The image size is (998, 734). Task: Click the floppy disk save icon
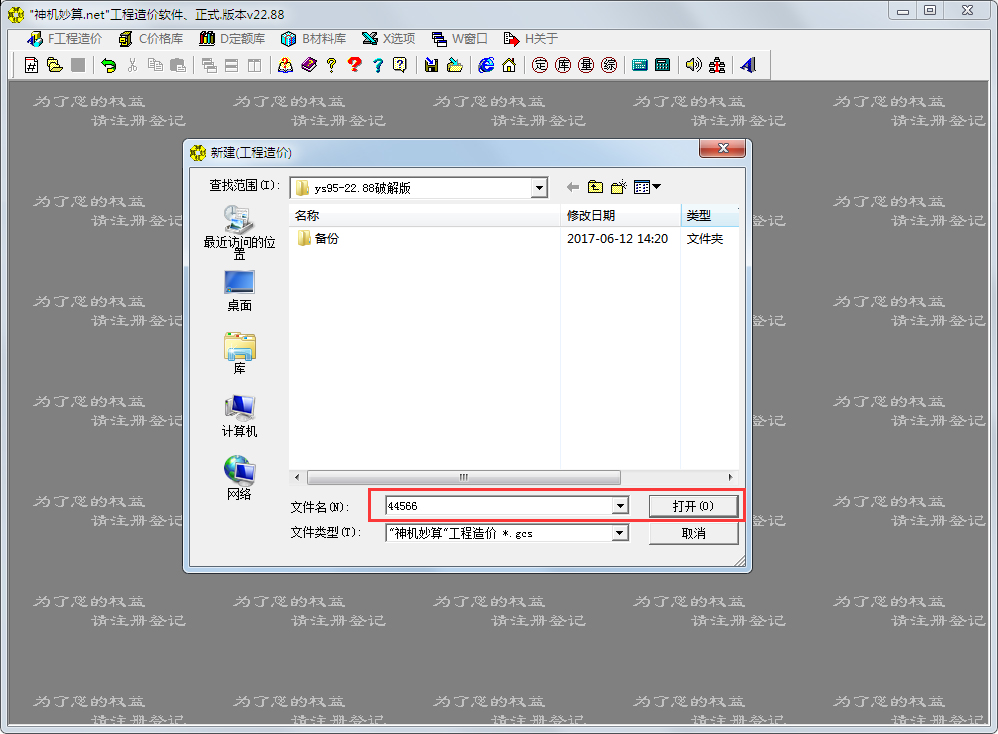[432, 65]
